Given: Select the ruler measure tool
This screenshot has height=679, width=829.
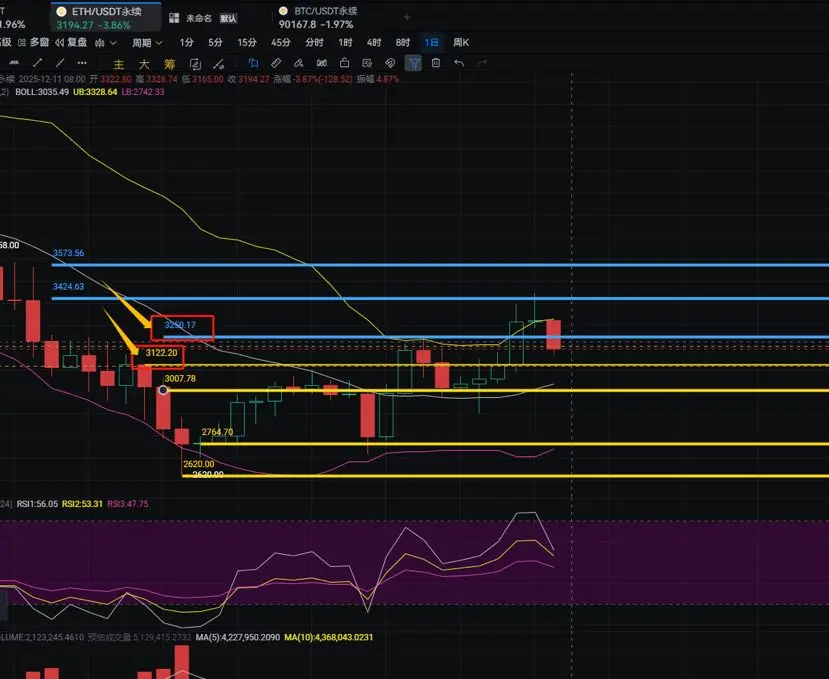Looking at the screenshot, I should click(276, 63).
